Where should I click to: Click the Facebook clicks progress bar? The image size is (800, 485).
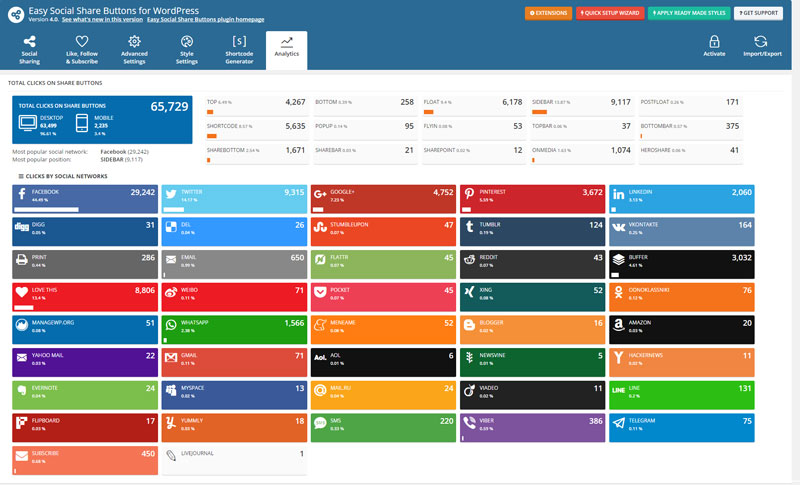(46, 209)
